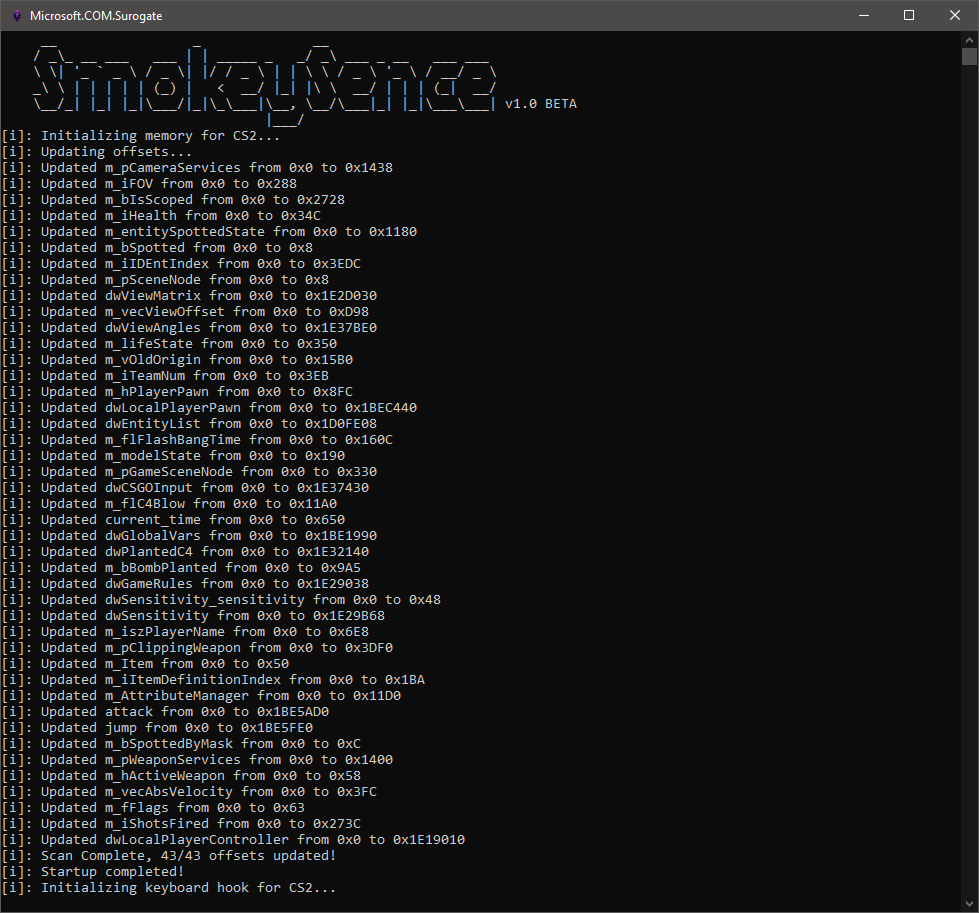Click the 'Updated m_iTeamNum' line
Screen dimensions: 979x913
point(165,376)
